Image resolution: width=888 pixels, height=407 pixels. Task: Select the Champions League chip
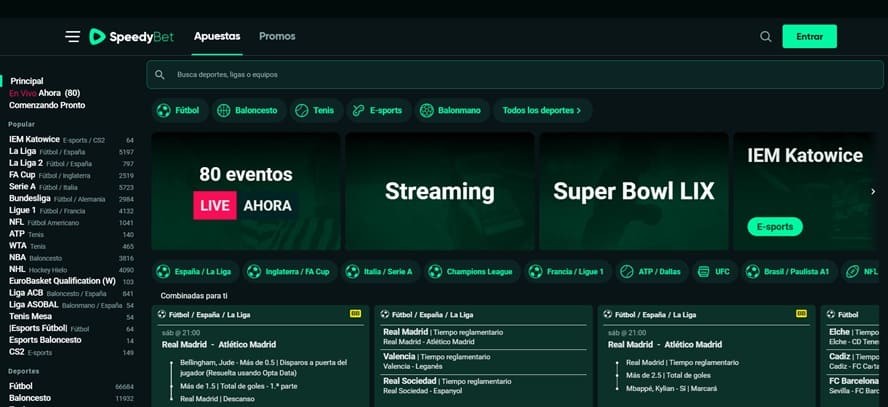point(472,272)
